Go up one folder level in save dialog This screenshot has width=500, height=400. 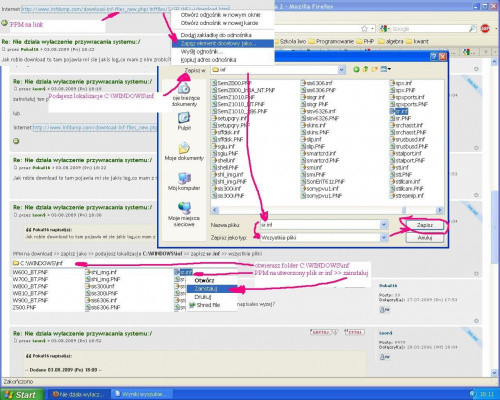[x=365, y=69]
